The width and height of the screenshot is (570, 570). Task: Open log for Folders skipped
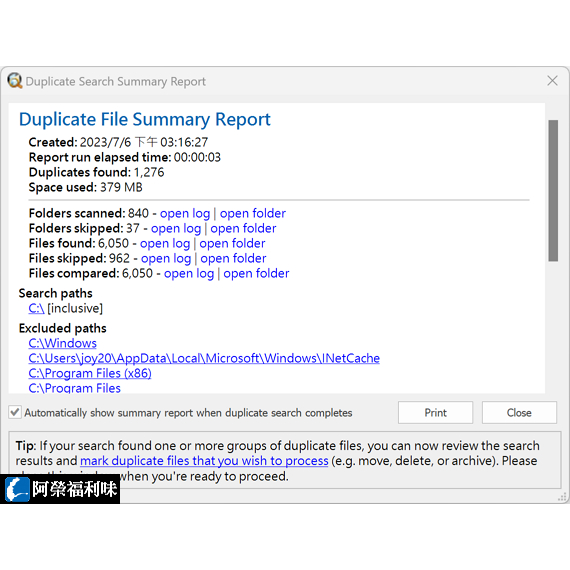point(176,229)
